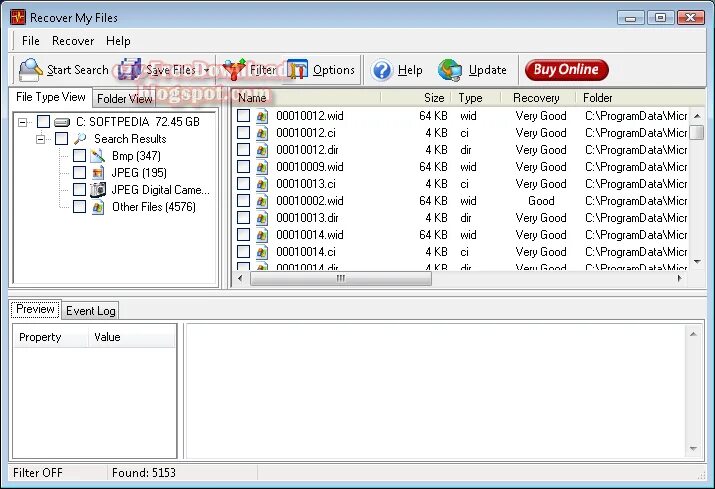
Task: Sort files by the Type column header
Action: point(475,98)
